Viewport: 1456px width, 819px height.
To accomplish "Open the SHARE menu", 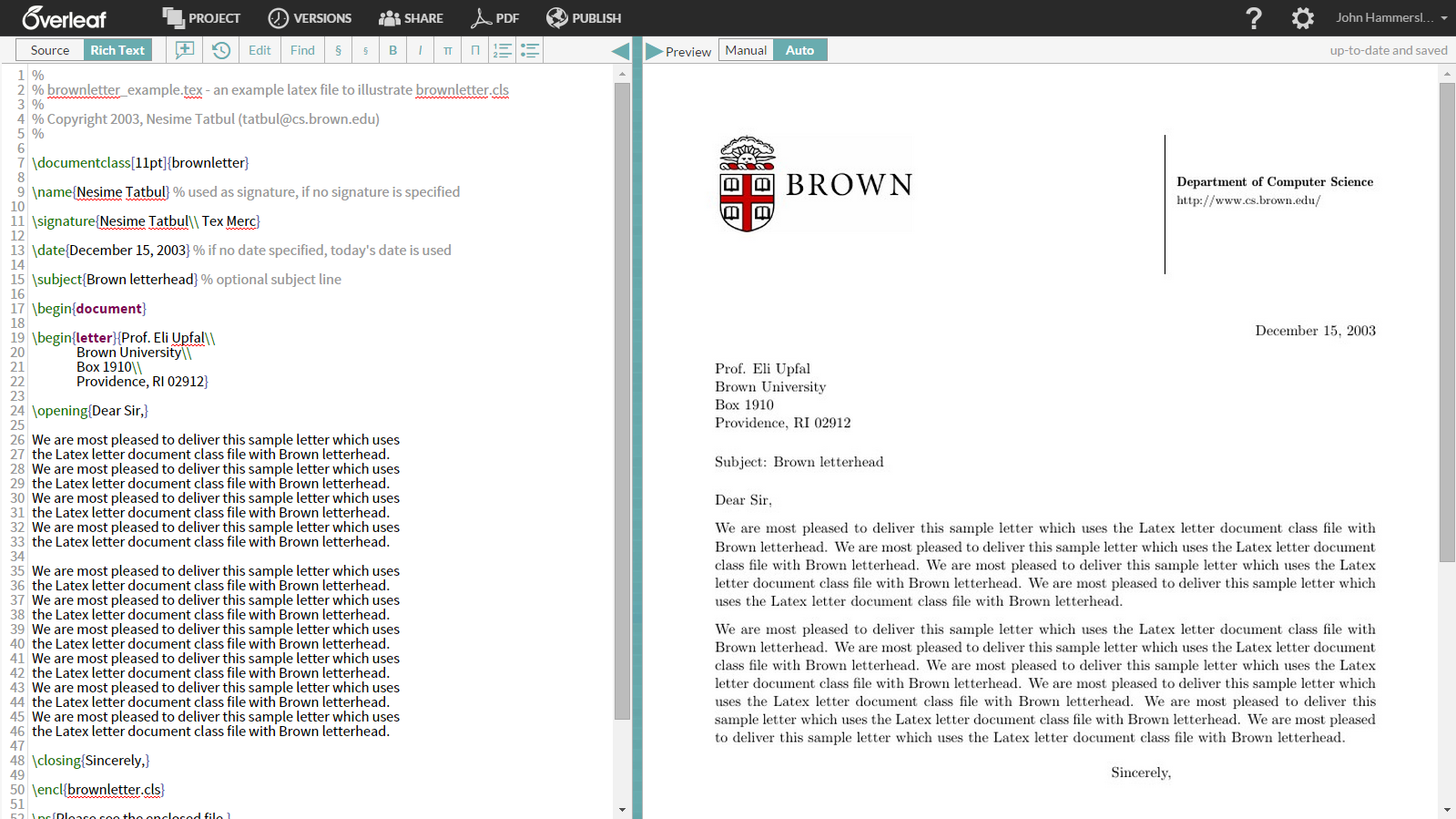I will 411,18.
